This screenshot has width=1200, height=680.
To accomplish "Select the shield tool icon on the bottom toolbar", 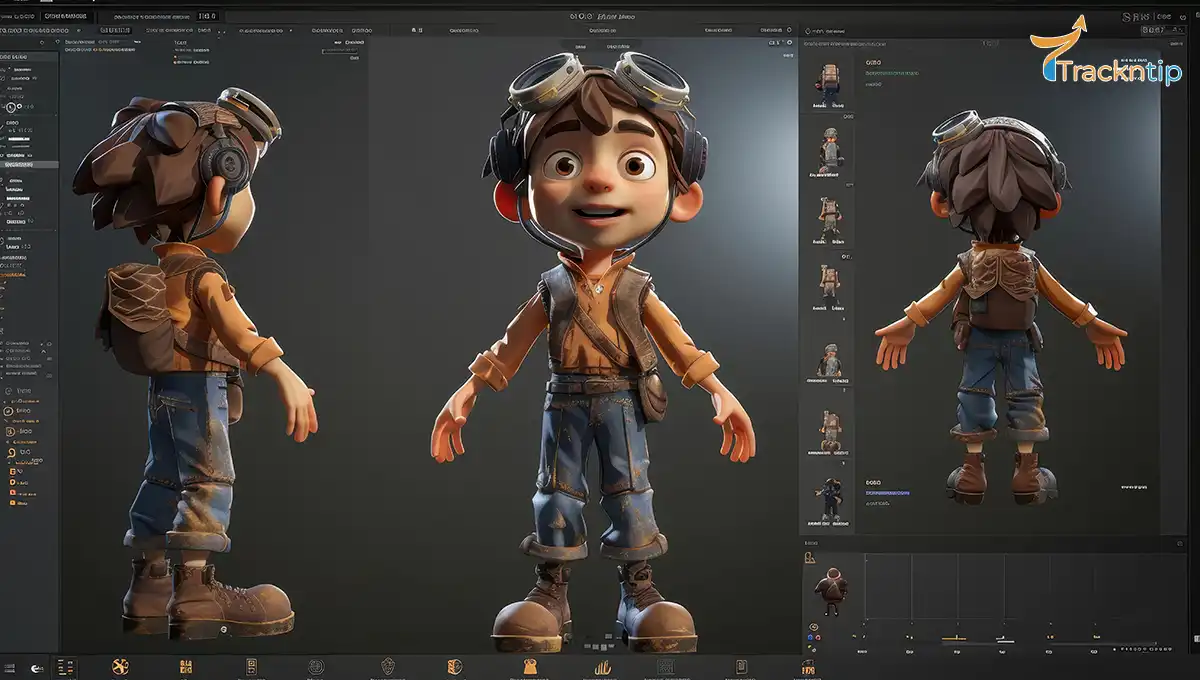I will click(387, 665).
